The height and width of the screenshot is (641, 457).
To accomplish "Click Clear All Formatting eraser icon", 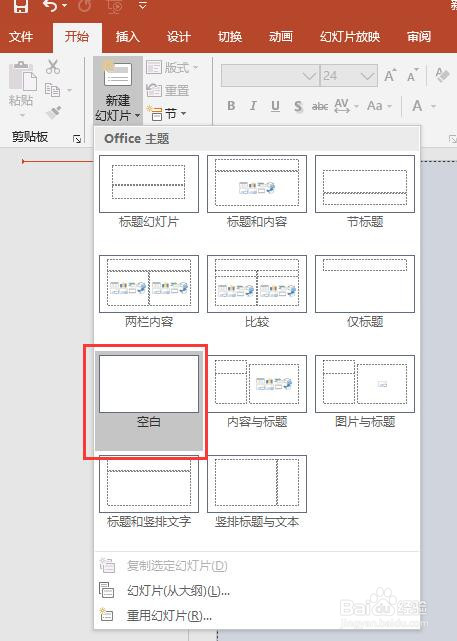I will (x=441, y=75).
